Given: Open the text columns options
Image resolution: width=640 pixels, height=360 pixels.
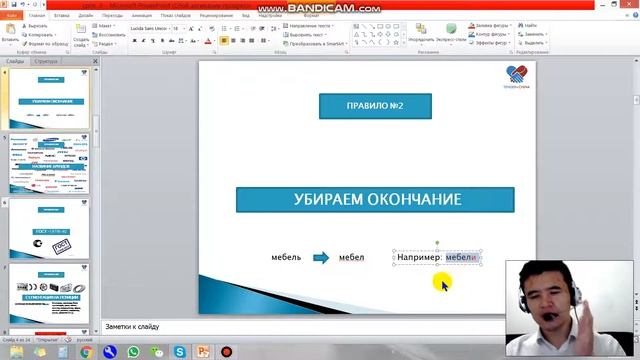Looking at the screenshot, I should [264, 41].
